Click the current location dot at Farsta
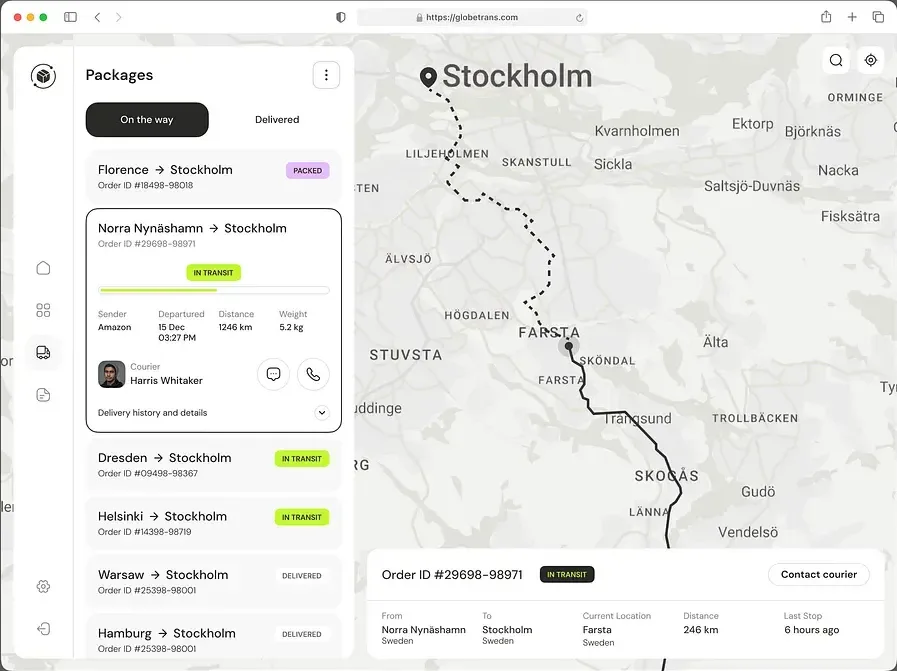This screenshot has width=897, height=671. click(x=569, y=346)
